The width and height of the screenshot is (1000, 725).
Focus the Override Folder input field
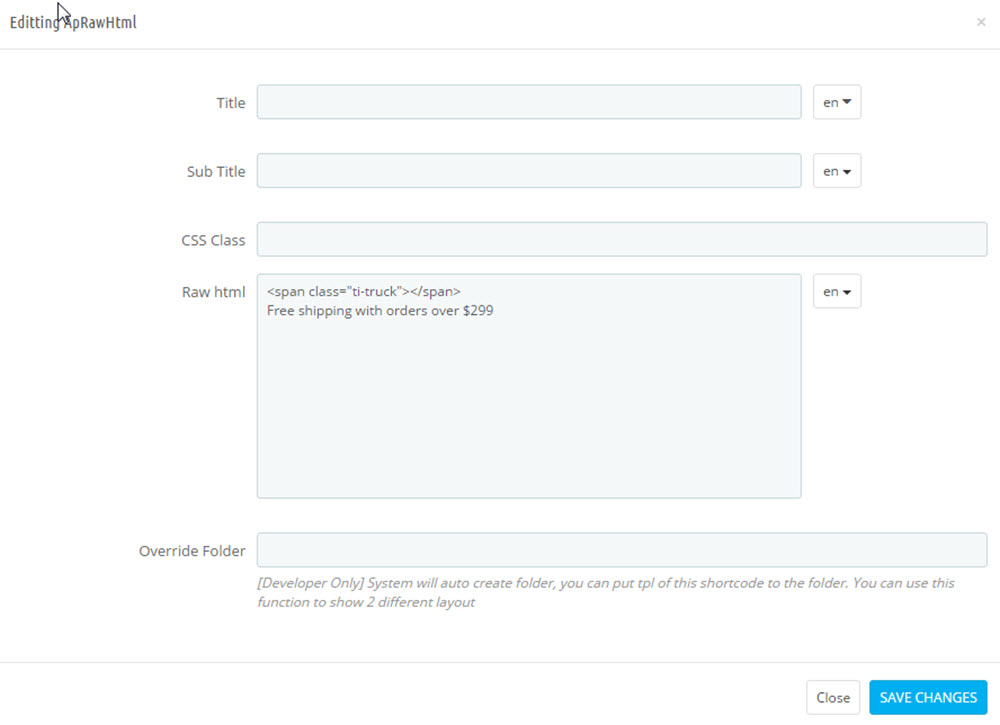[x=621, y=550]
